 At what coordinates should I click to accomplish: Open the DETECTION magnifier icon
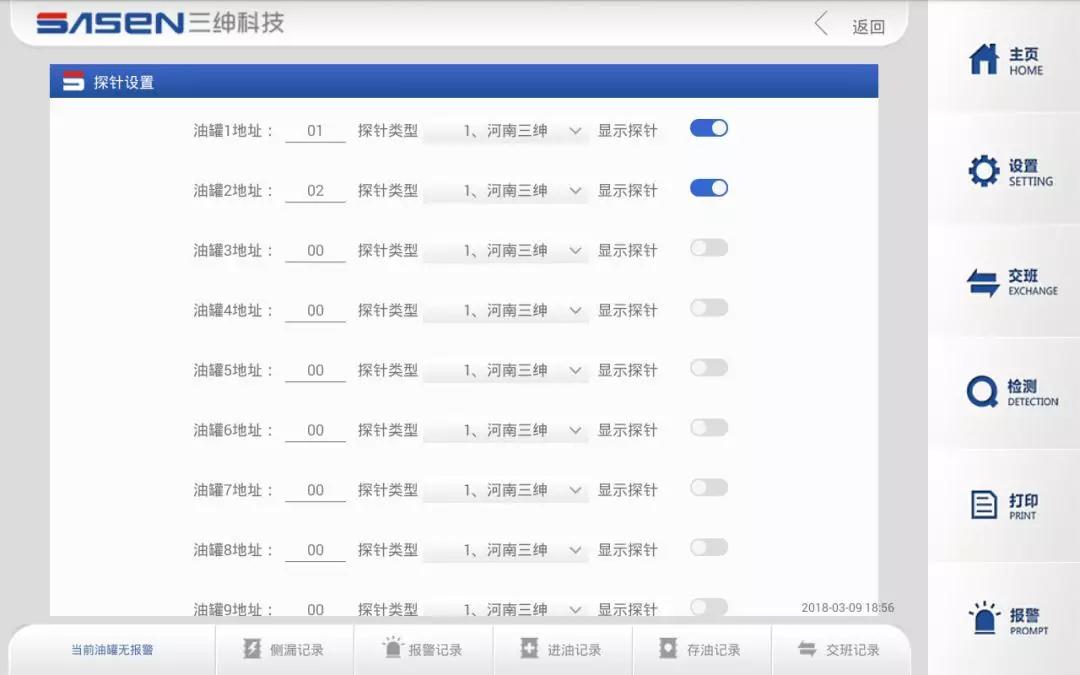pos(982,392)
